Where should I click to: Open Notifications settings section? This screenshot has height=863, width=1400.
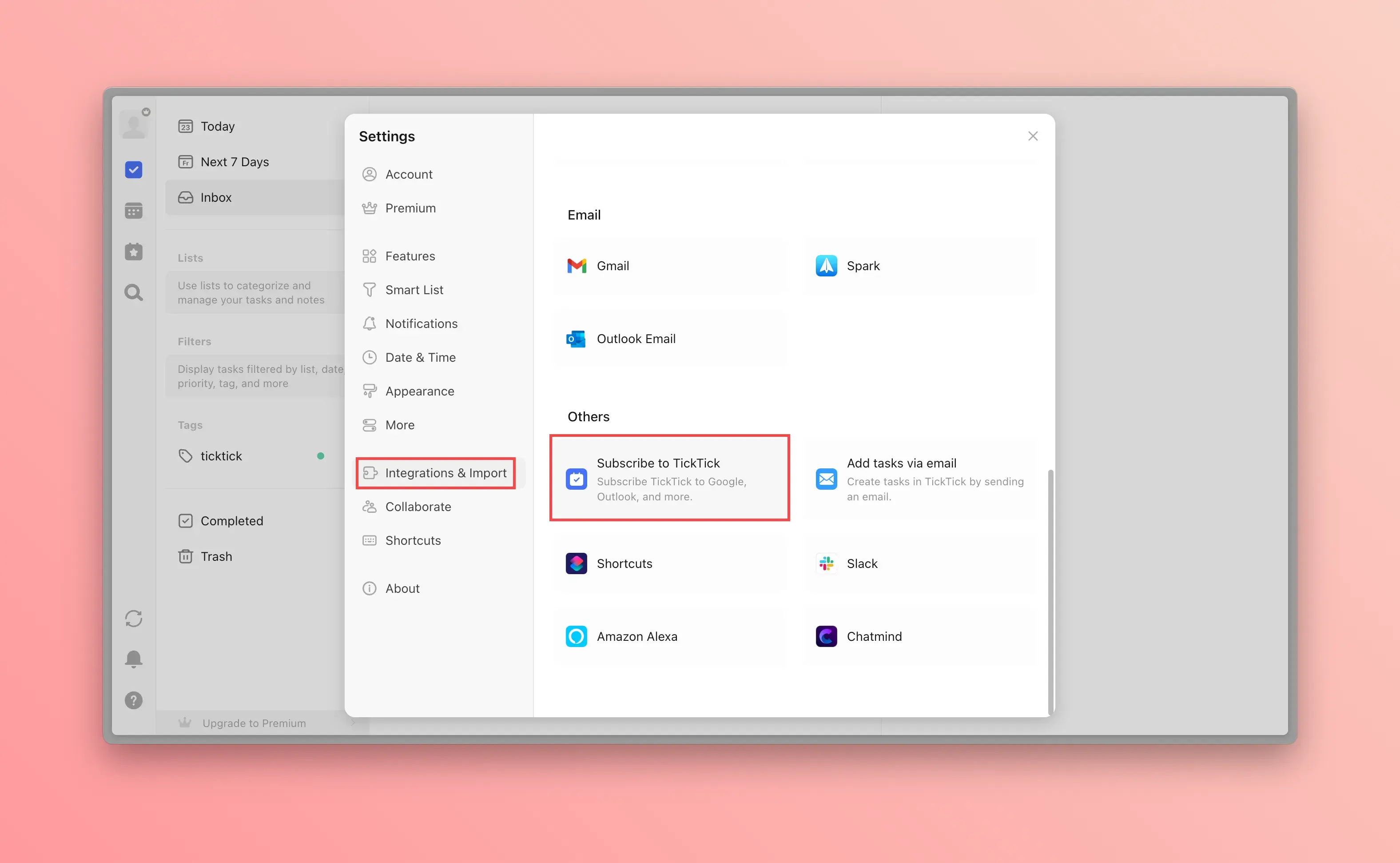[421, 324]
